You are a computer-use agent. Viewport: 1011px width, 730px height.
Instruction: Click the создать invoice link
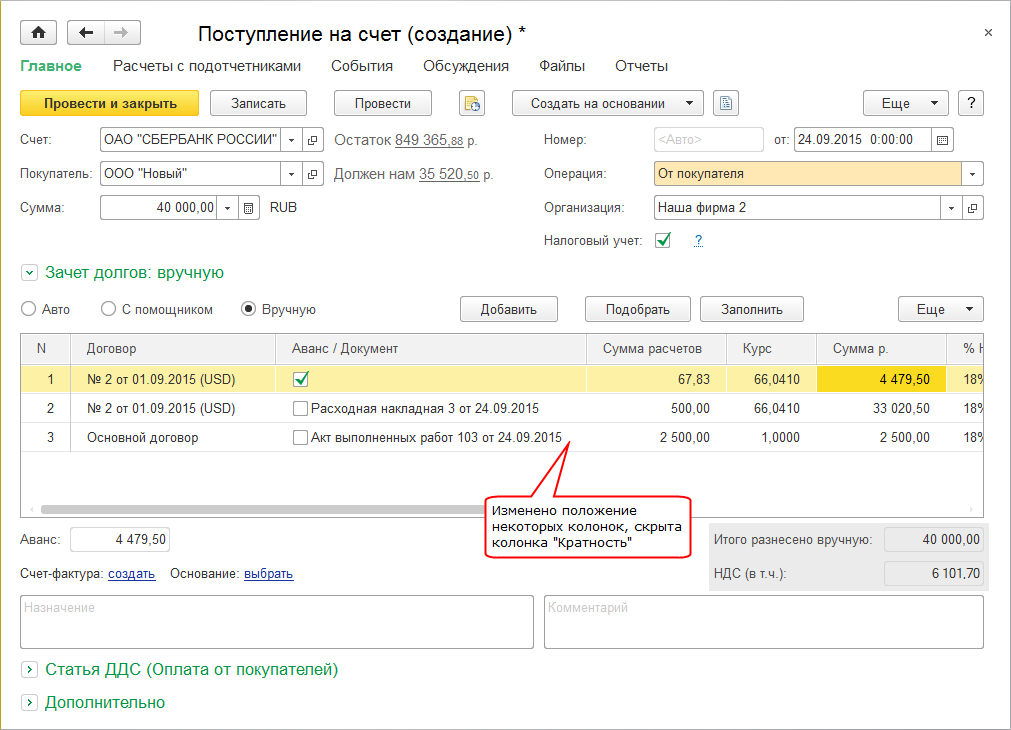[131, 574]
